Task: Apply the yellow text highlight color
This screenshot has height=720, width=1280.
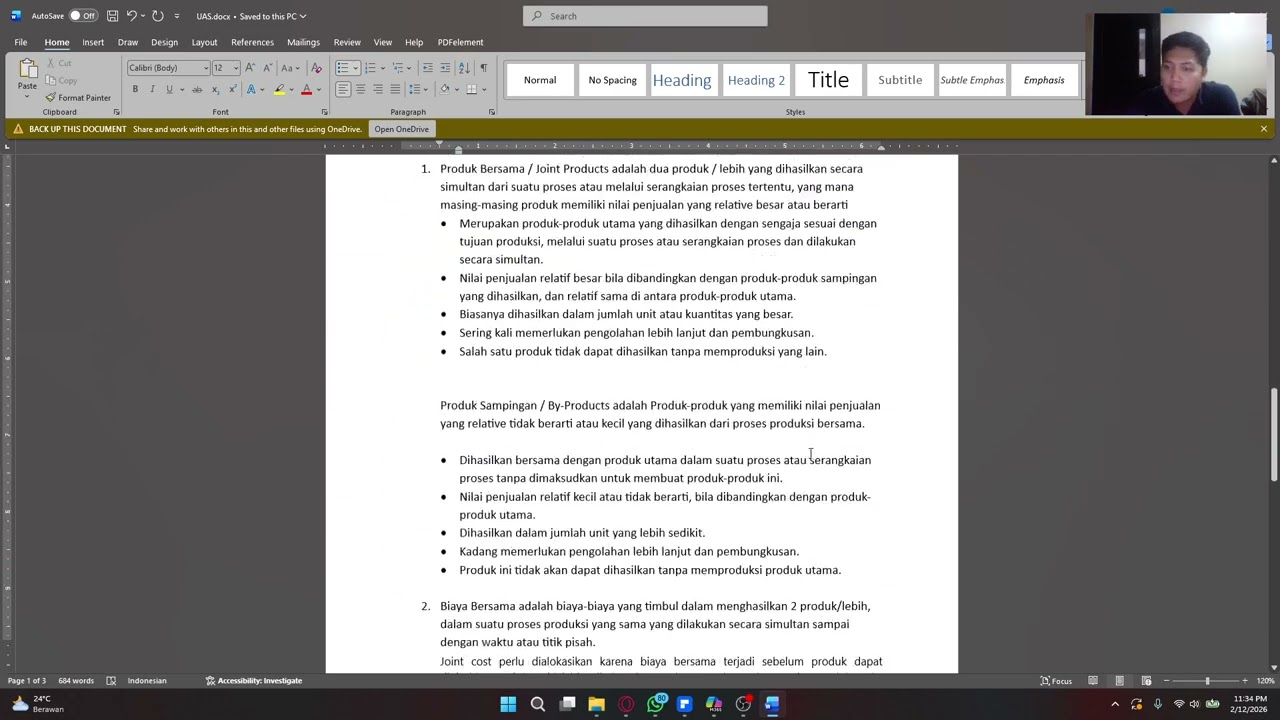Action: (x=279, y=90)
